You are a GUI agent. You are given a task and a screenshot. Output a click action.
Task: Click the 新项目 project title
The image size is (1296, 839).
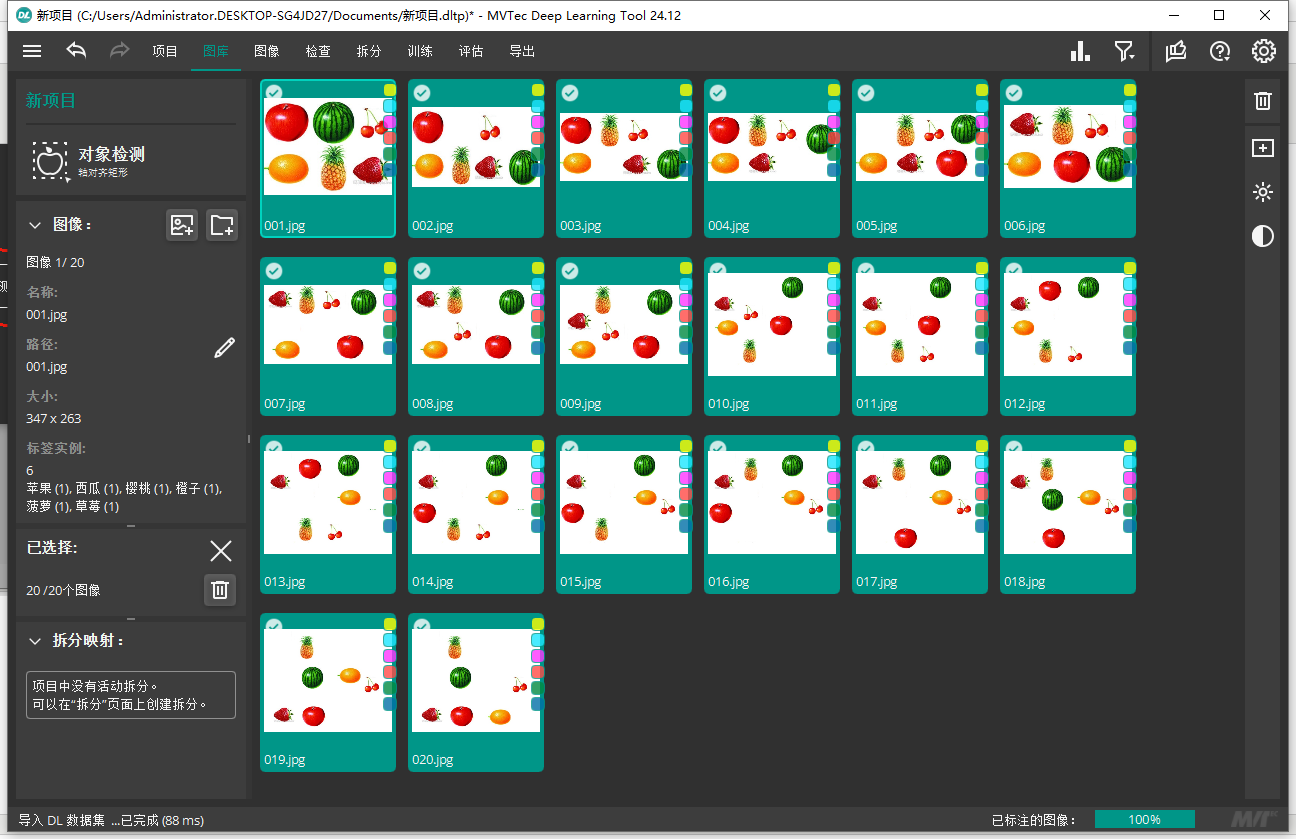coord(51,100)
